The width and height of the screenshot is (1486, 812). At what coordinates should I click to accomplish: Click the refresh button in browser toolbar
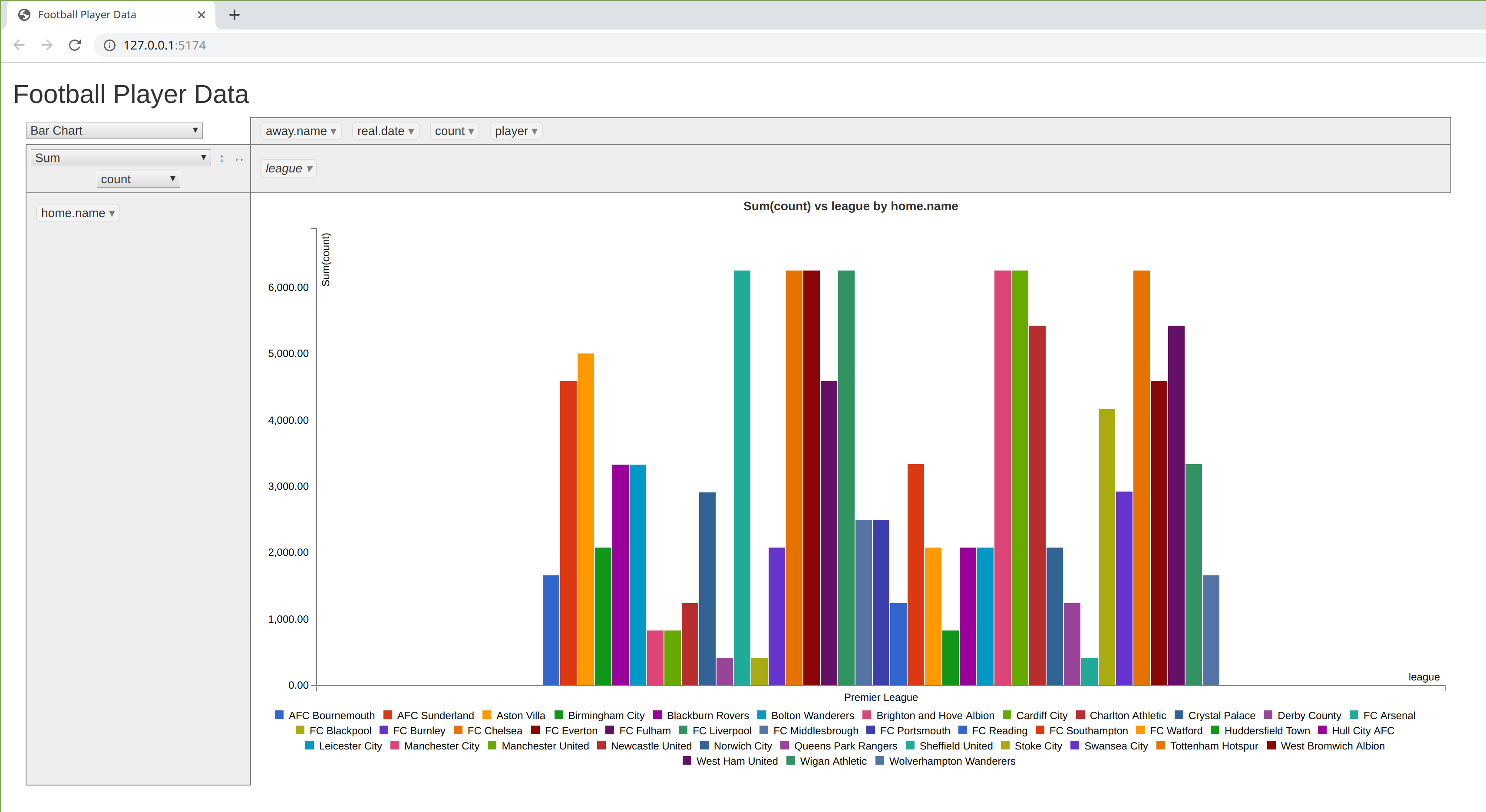click(x=75, y=45)
